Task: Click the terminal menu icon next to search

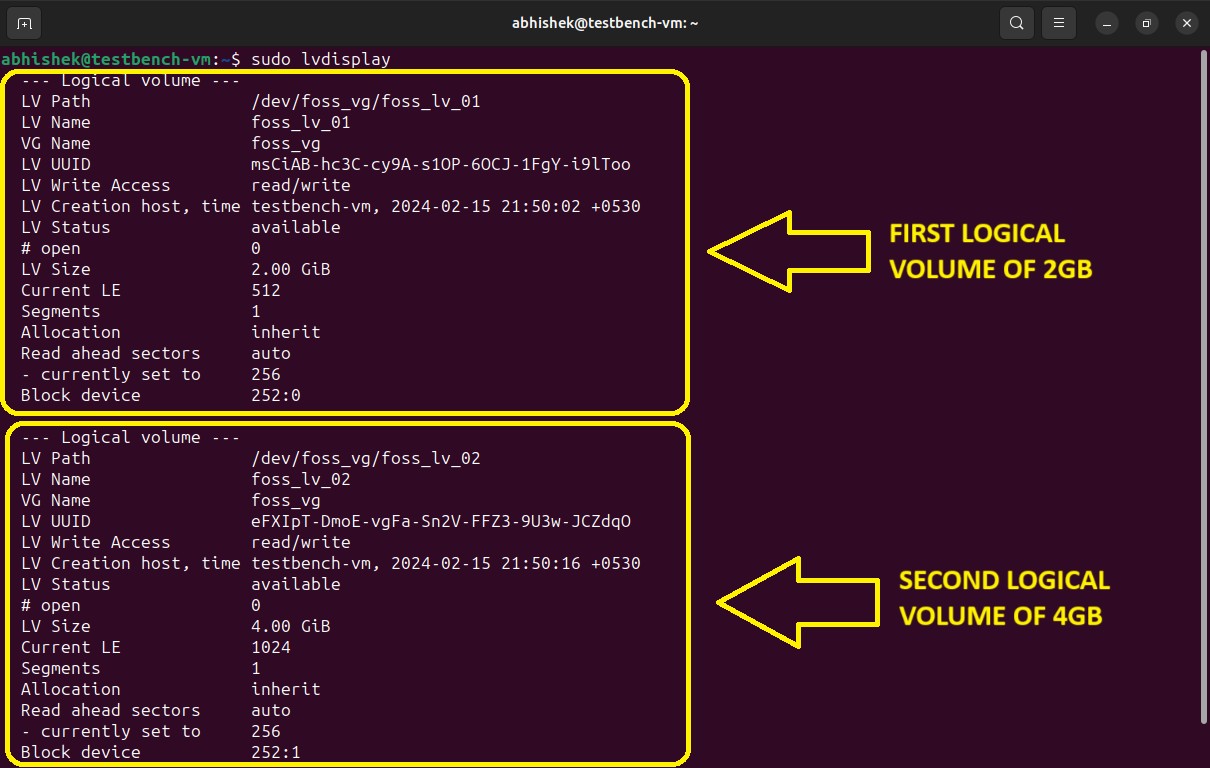Action: click(1058, 22)
